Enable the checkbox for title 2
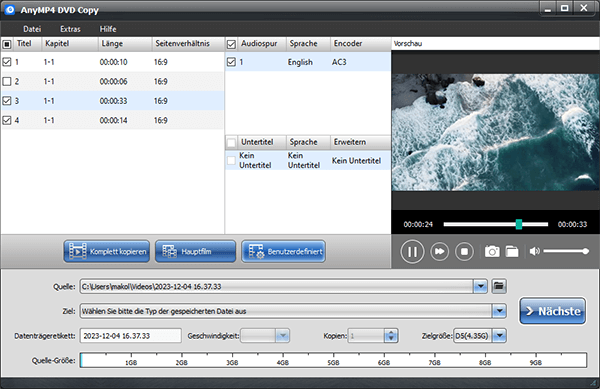Viewport: 600px width, 389px height. click(7, 81)
